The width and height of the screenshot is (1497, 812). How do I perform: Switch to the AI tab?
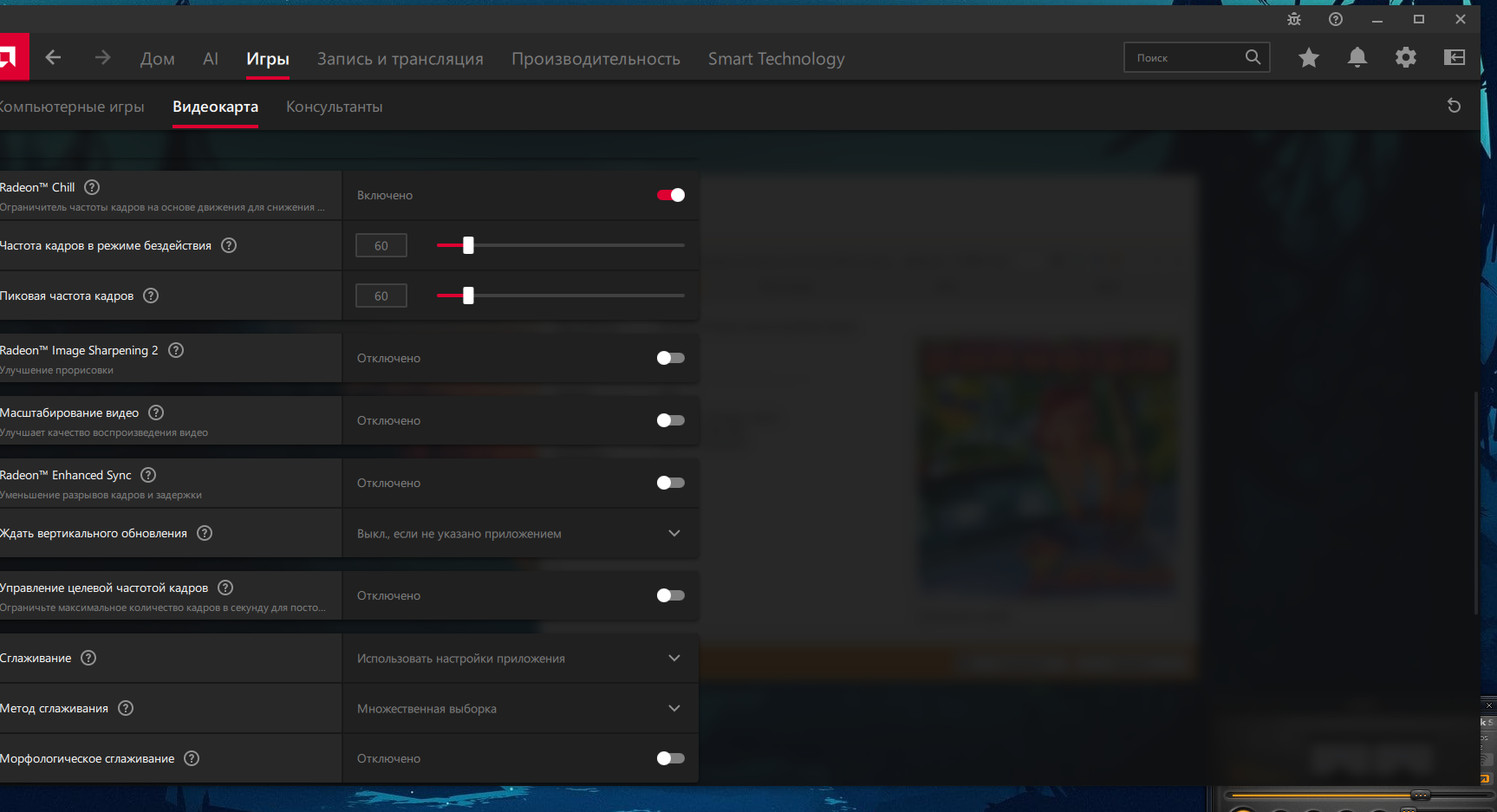point(211,58)
